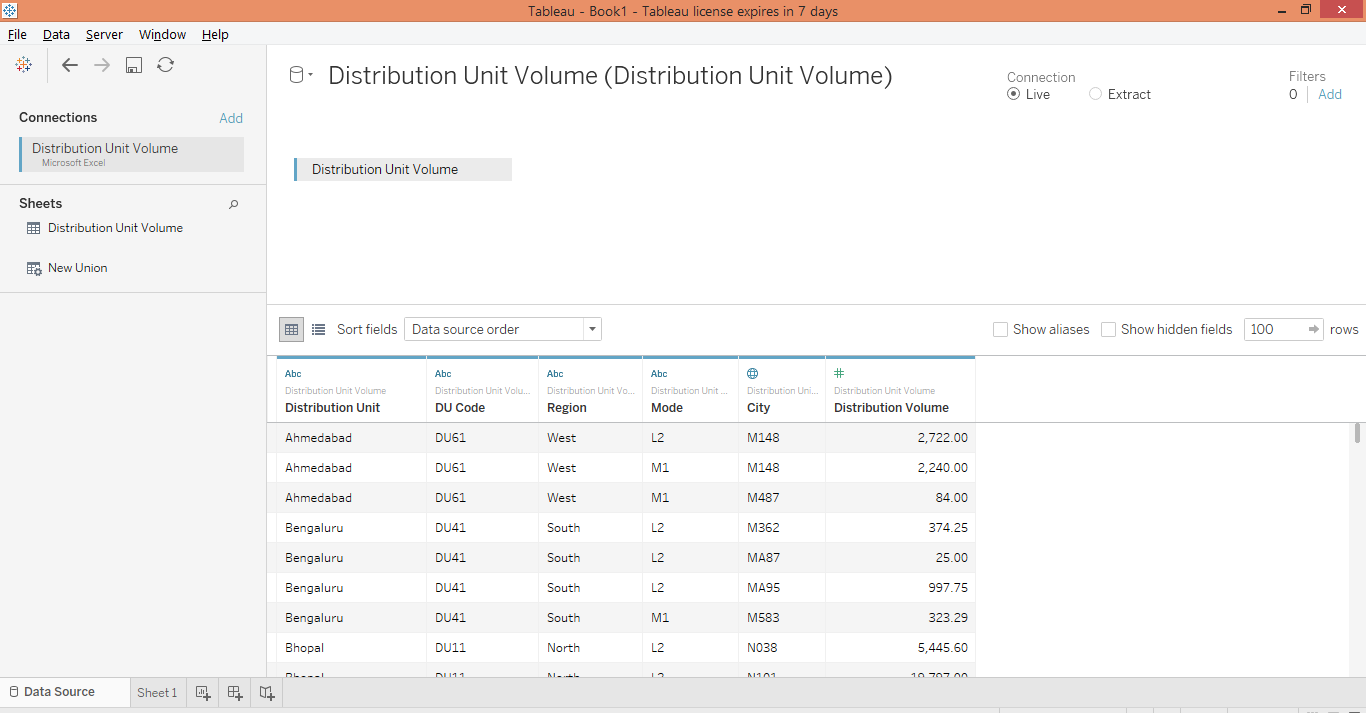Click the search icon next to Sheets
The width and height of the screenshot is (1366, 713).
(x=234, y=204)
